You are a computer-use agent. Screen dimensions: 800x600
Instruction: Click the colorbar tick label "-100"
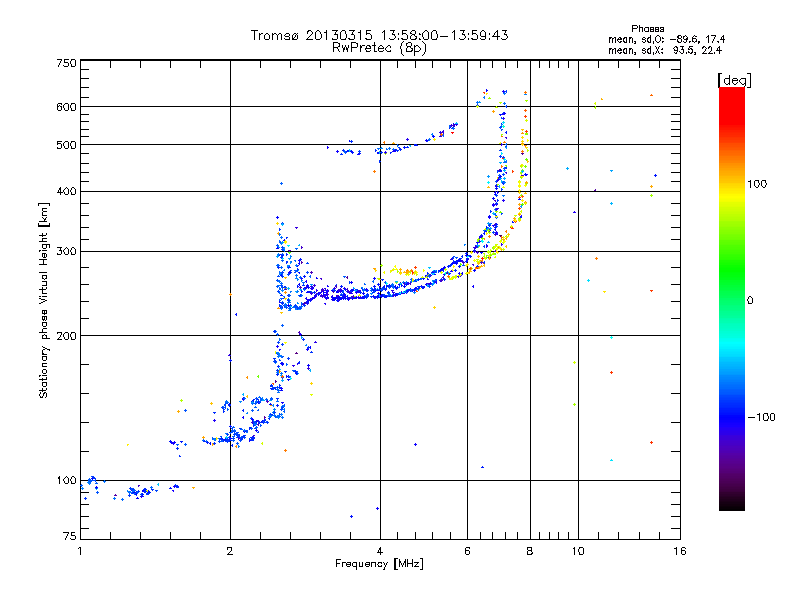[x=761, y=417]
